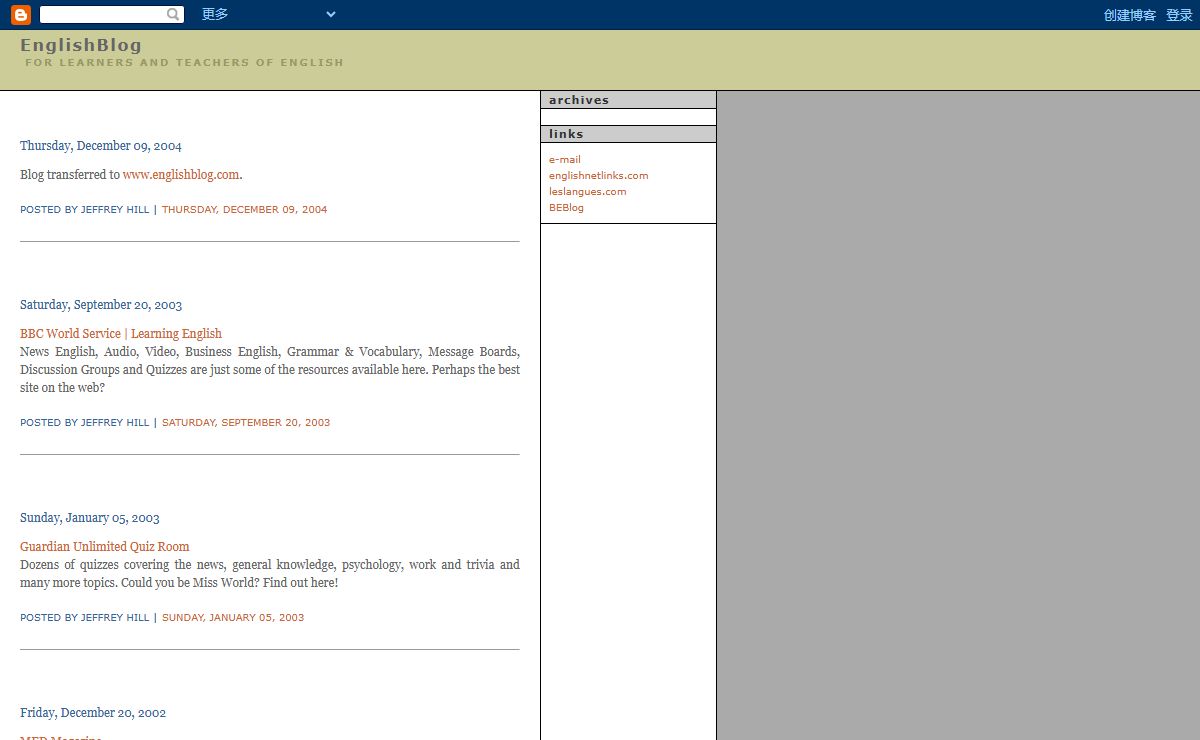This screenshot has width=1200, height=740.
Task: Open Guardian Unlimited Quiz Room link
Action: point(105,547)
